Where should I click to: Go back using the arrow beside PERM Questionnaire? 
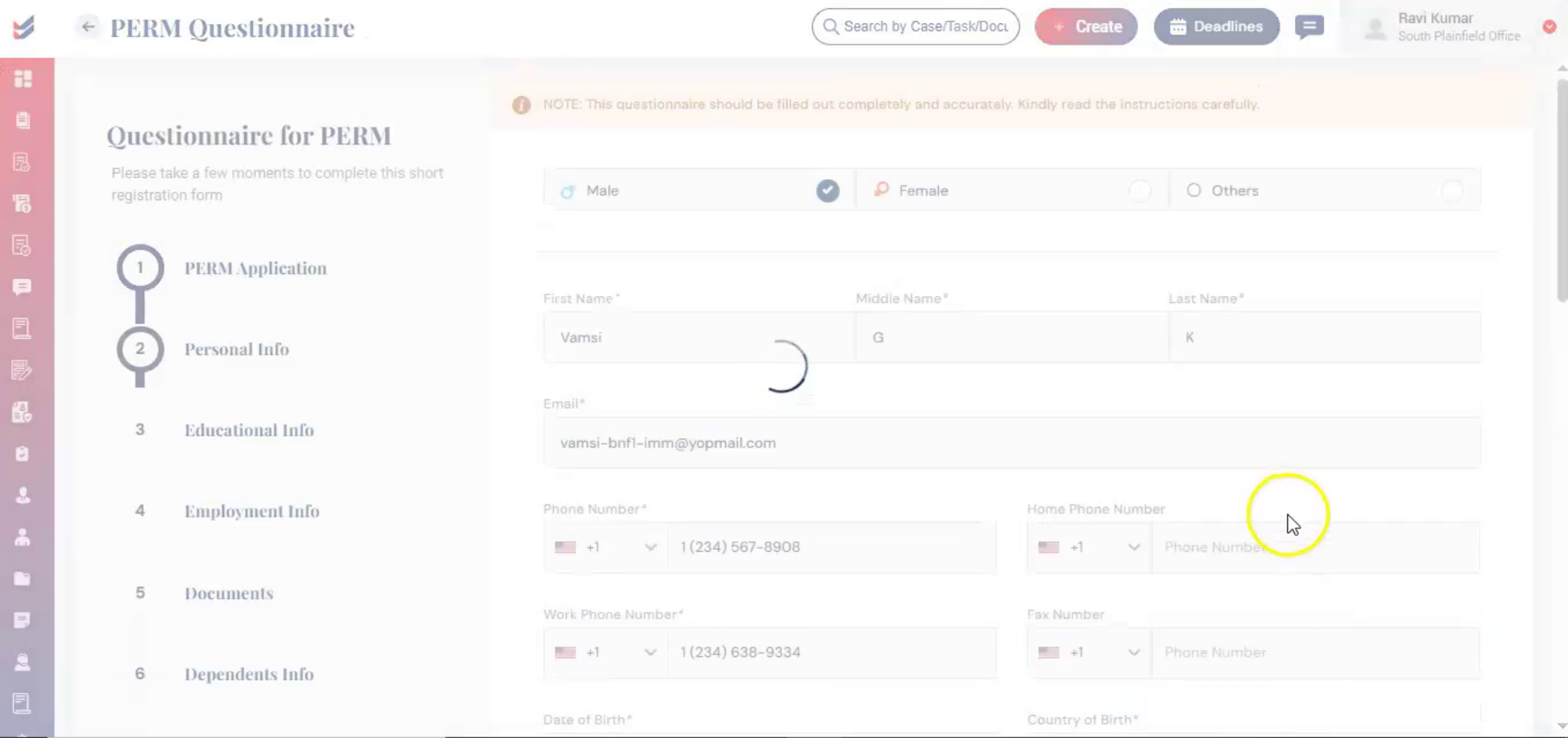88,27
